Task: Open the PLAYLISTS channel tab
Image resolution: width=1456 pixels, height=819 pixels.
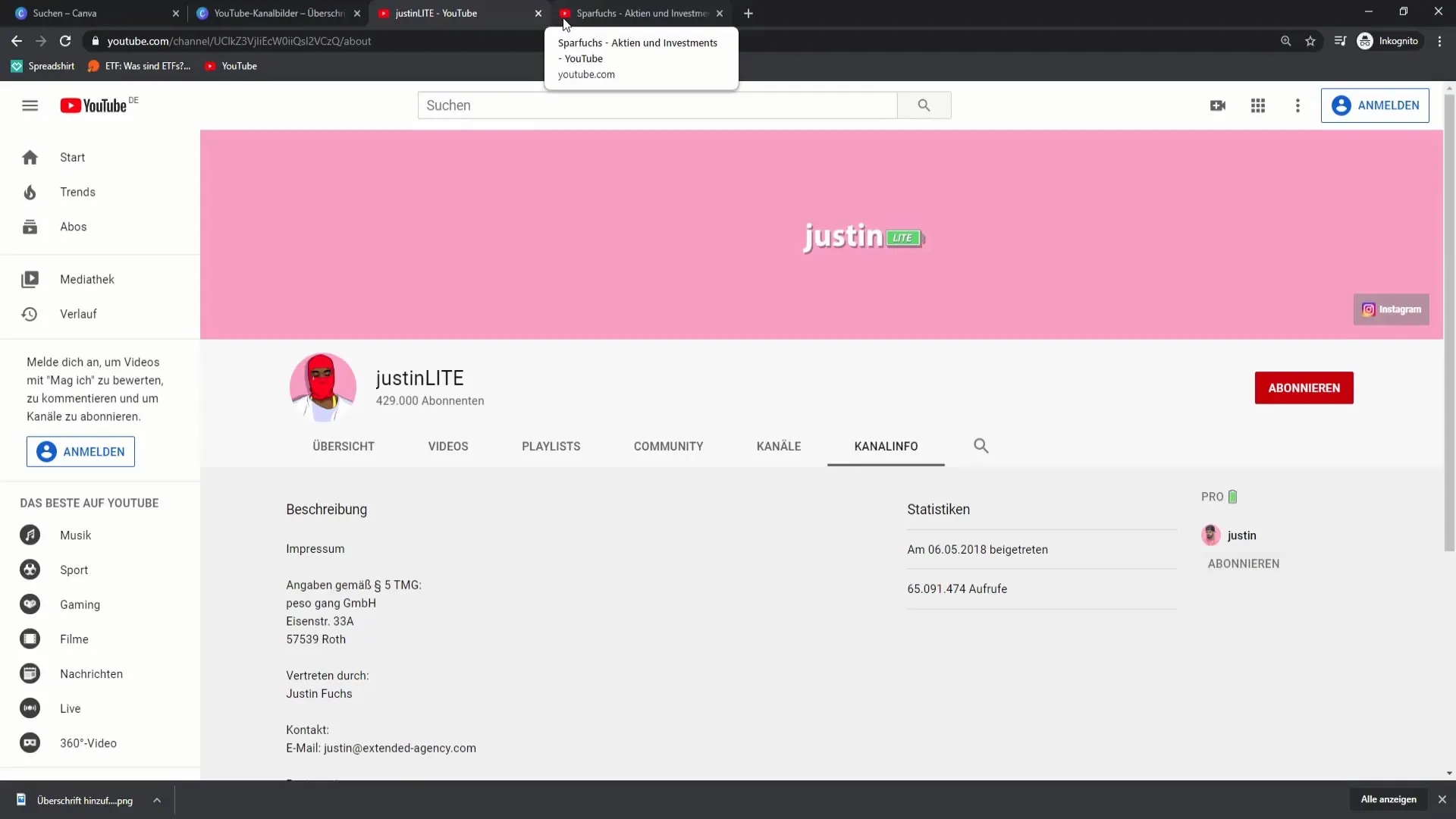Action: click(x=551, y=446)
